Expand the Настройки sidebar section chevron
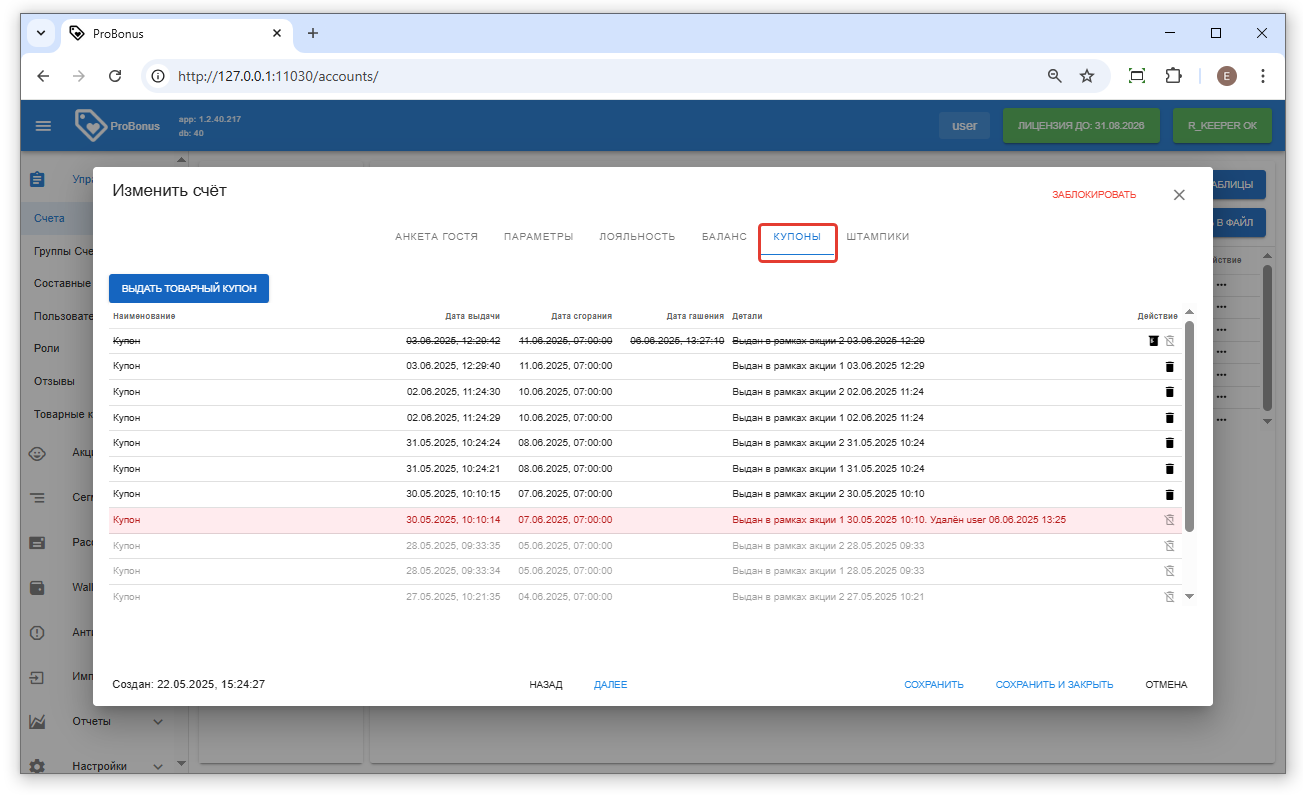This screenshot has width=1303, height=795. (x=158, y=767)
